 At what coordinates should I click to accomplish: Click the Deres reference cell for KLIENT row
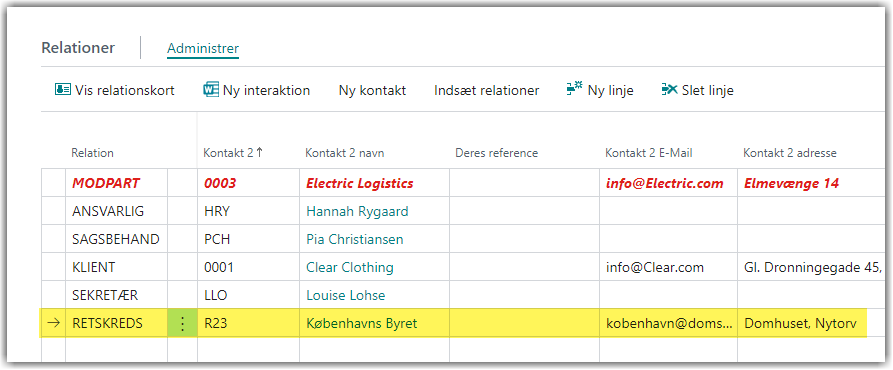(x=524, y=267)
